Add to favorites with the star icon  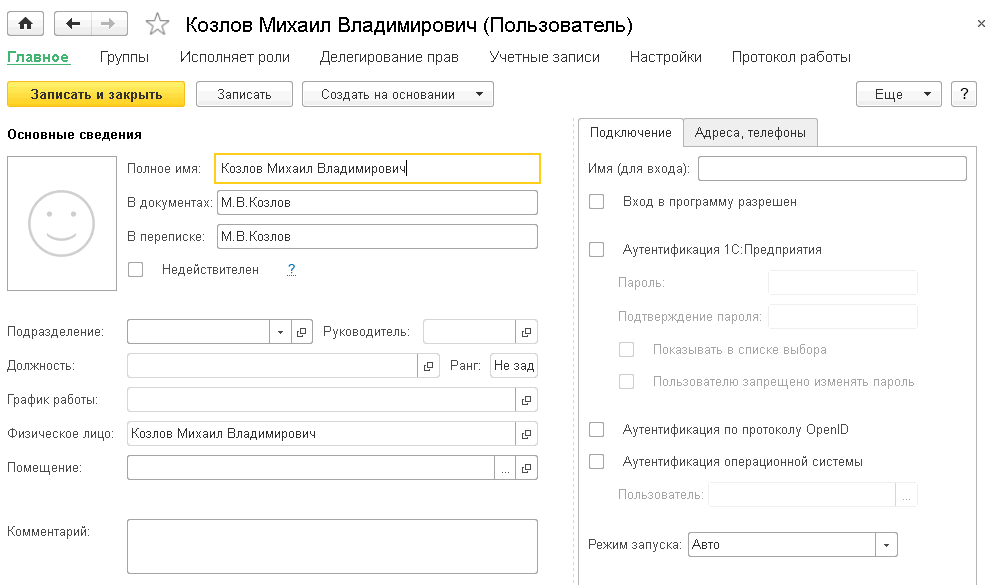pos(157,25)
